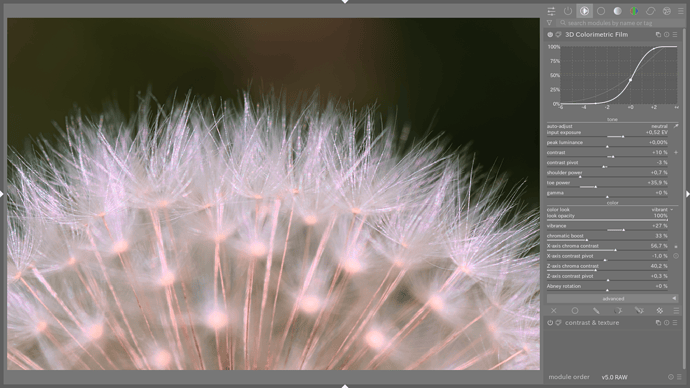Collapse module filter triangle beside search box
The image size is (690, 388).
(x=549, y=22)
